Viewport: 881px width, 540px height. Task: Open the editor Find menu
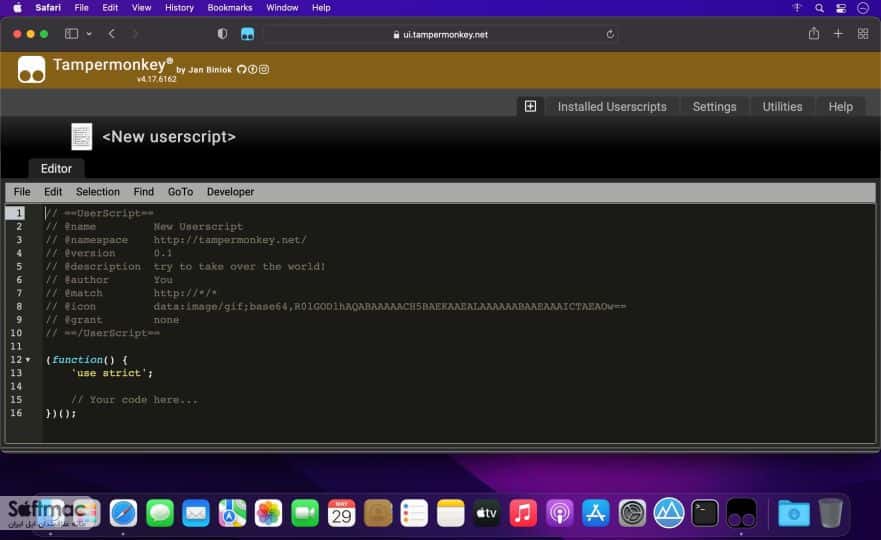pos(143,192)
